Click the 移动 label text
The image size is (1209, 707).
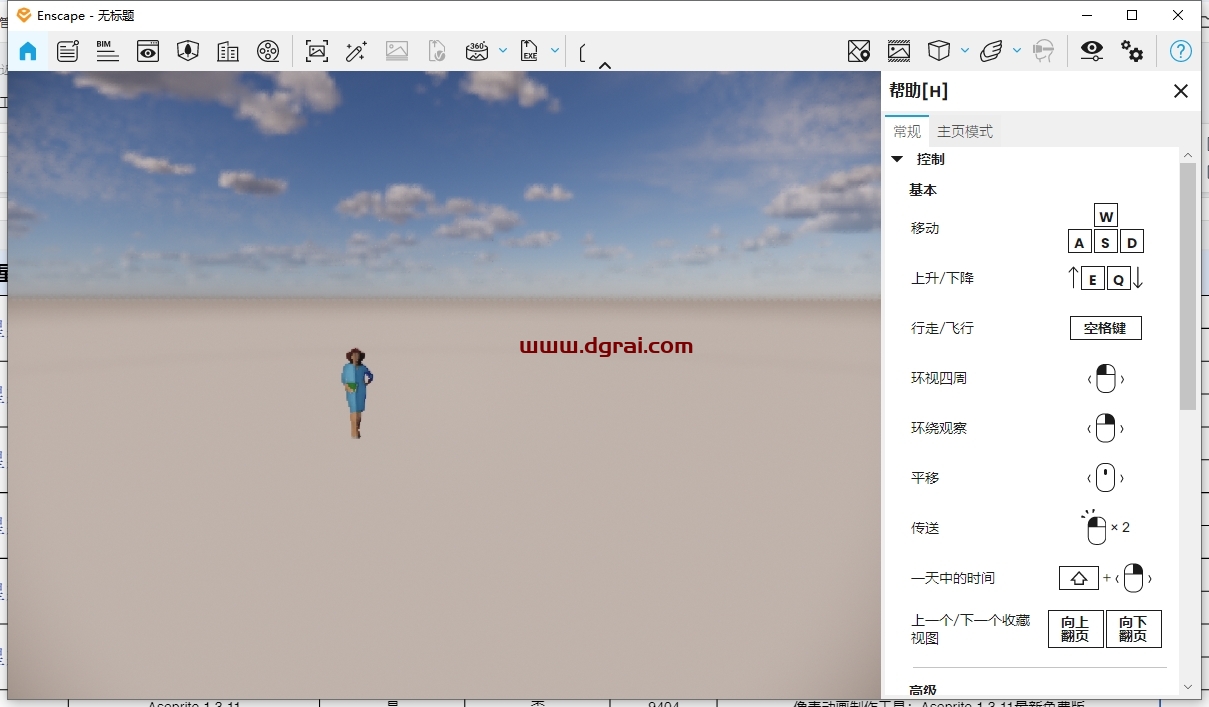(x=925, y=228)
